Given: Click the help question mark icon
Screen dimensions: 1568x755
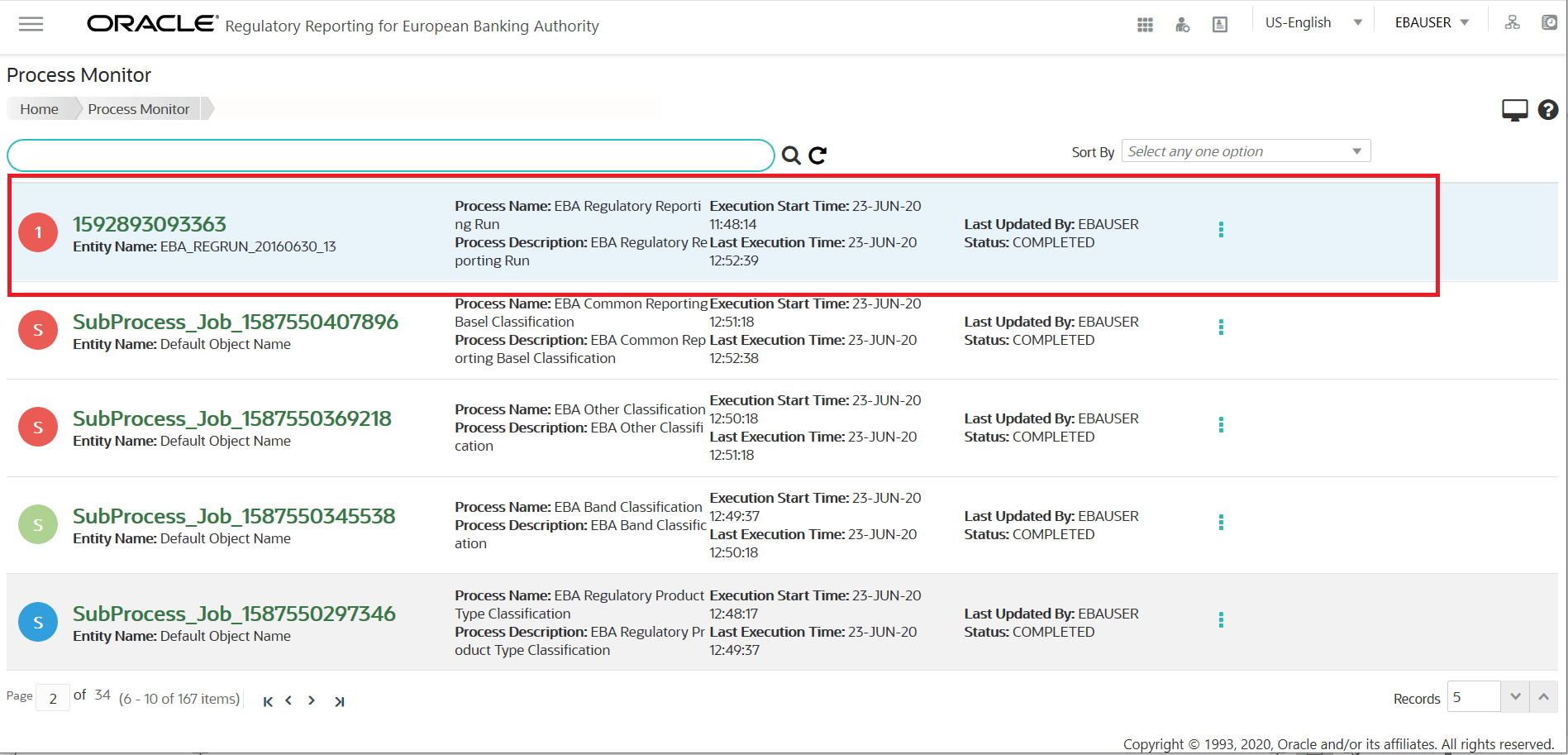Looking at the screenshot, I should (1548, 109).
